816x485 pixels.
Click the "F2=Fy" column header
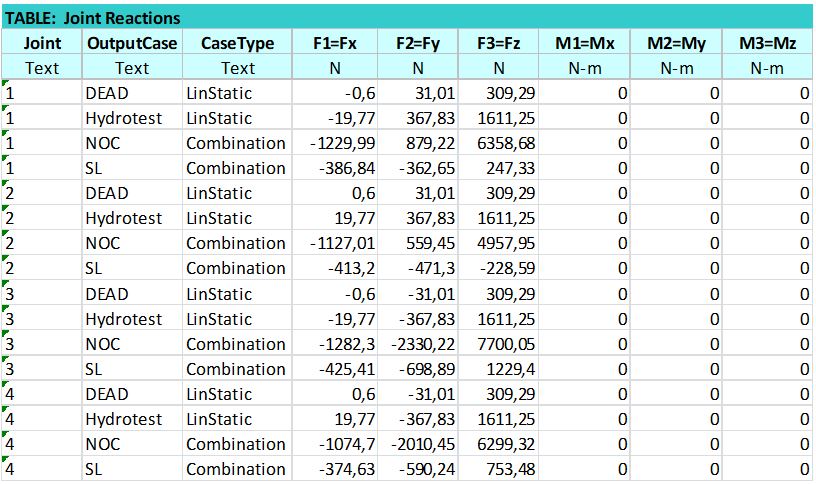pos(418,43)
